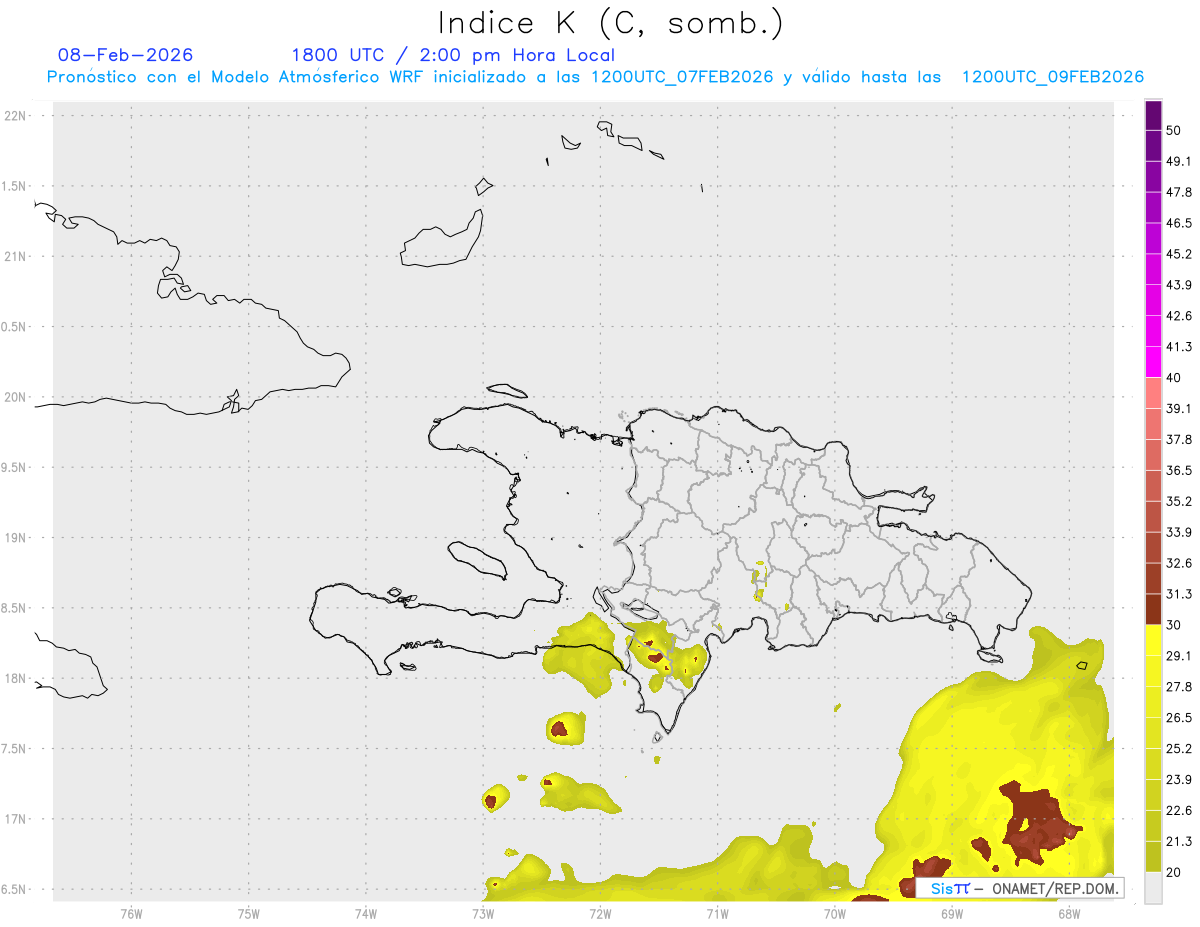Click the colorbar value '50'
Image resolution: width=1200 pixels, height=927 pixels.
(x=1174, y=130)
